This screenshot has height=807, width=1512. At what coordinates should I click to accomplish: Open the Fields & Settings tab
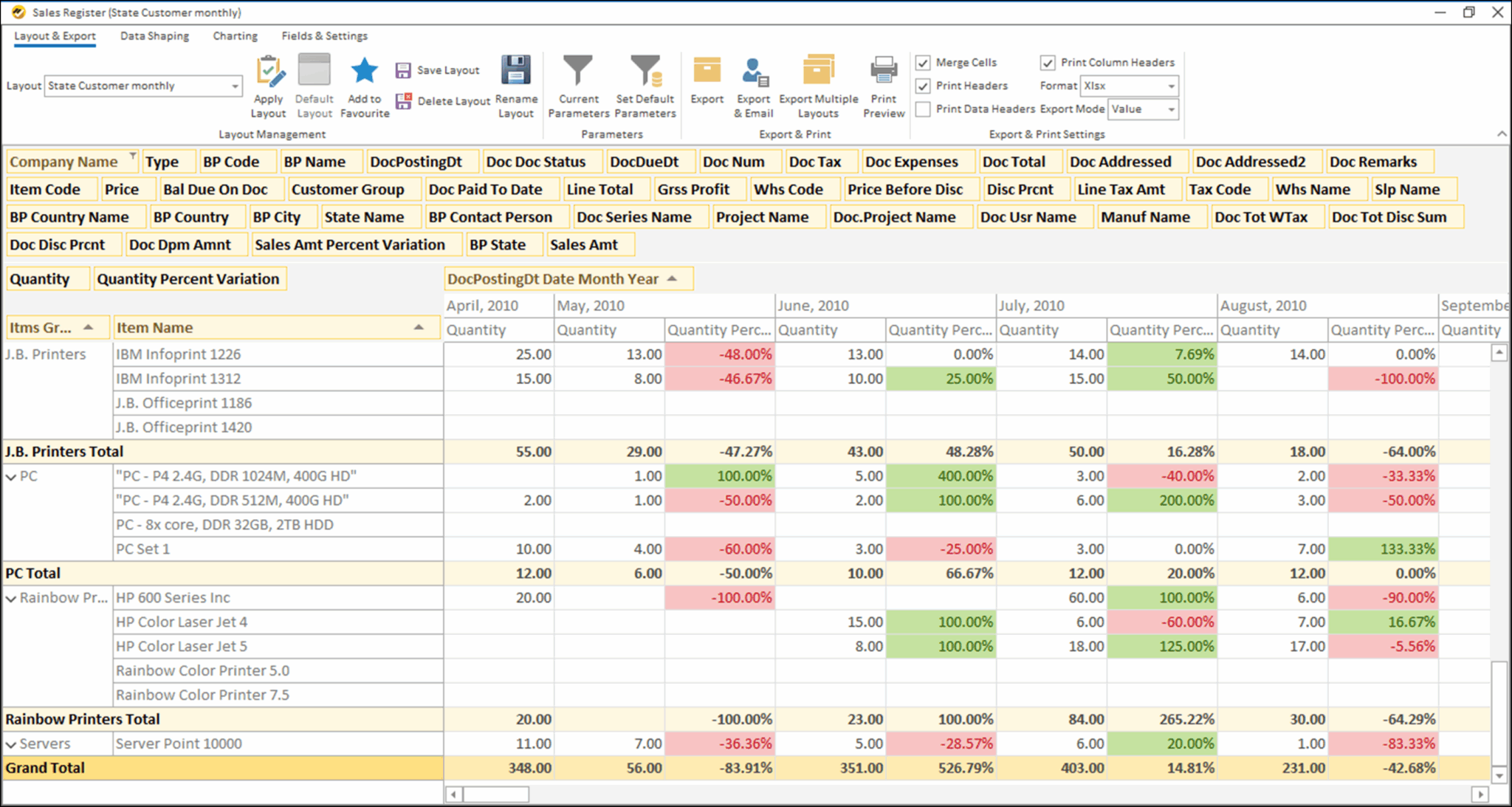click(324, 35)
